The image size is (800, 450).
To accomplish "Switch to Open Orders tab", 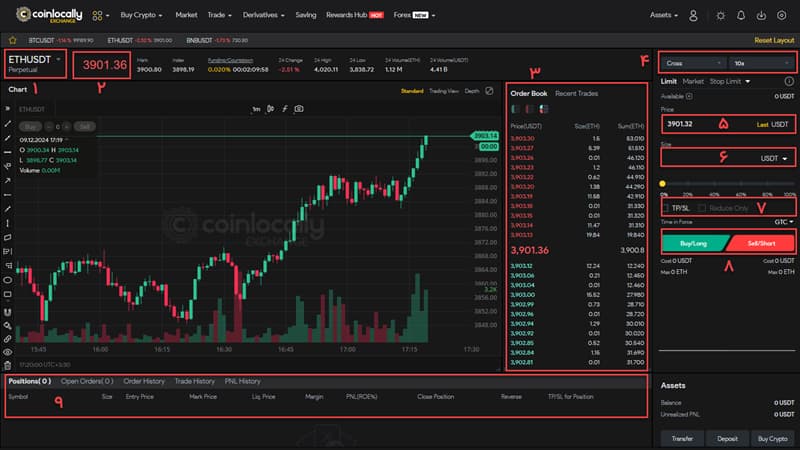I will click(x=87, y=381).
